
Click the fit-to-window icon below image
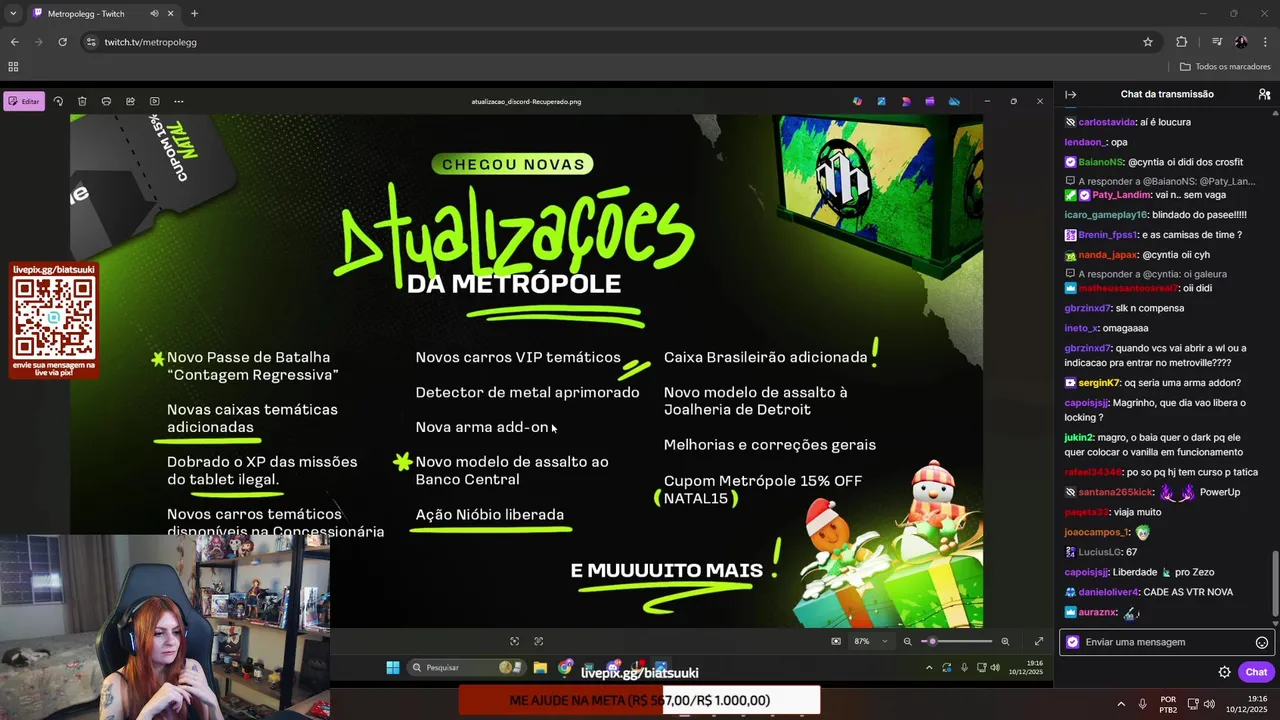[514, 641]
